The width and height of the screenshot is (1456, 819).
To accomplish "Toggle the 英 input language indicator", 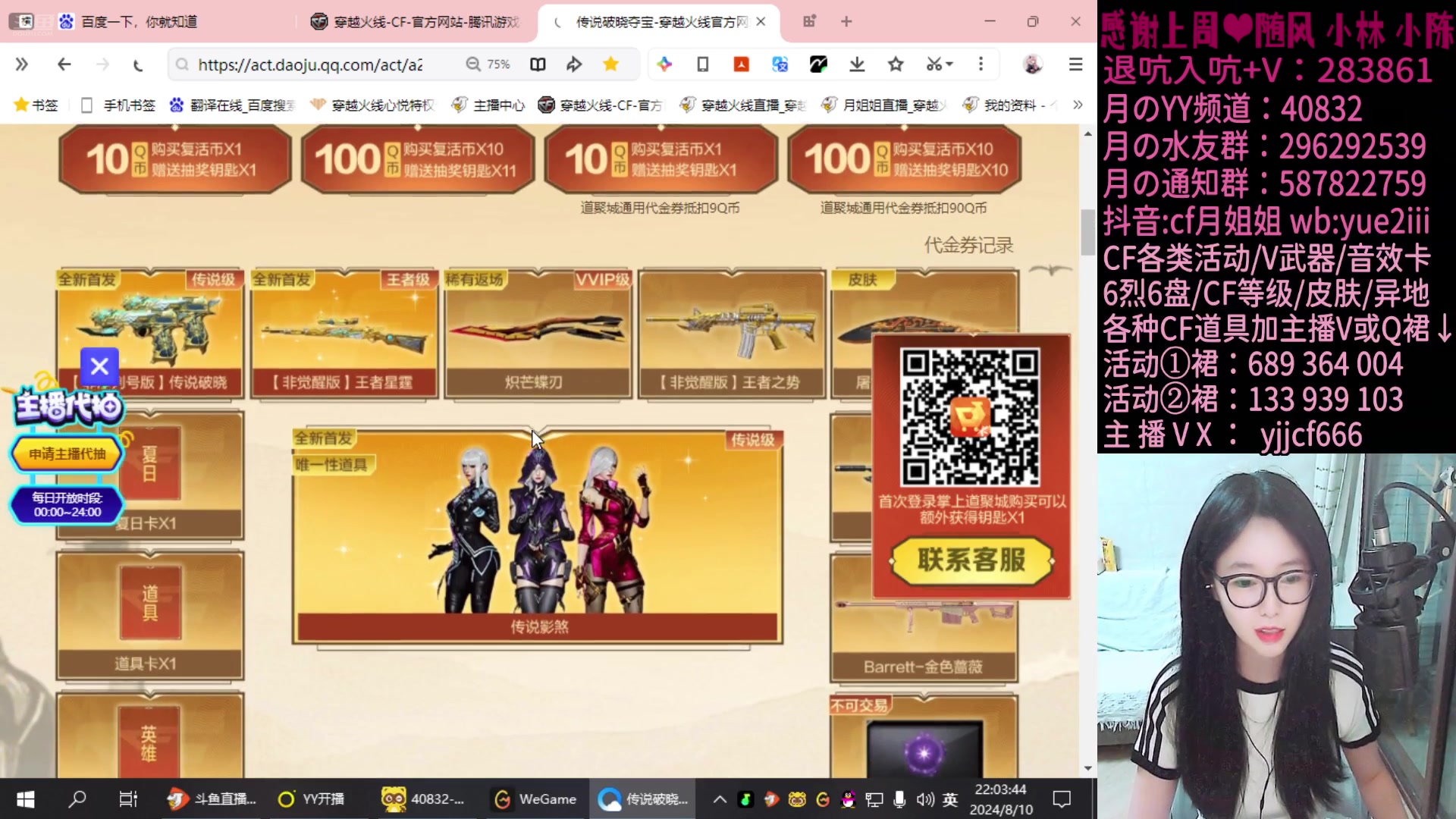I will (950, 799).
